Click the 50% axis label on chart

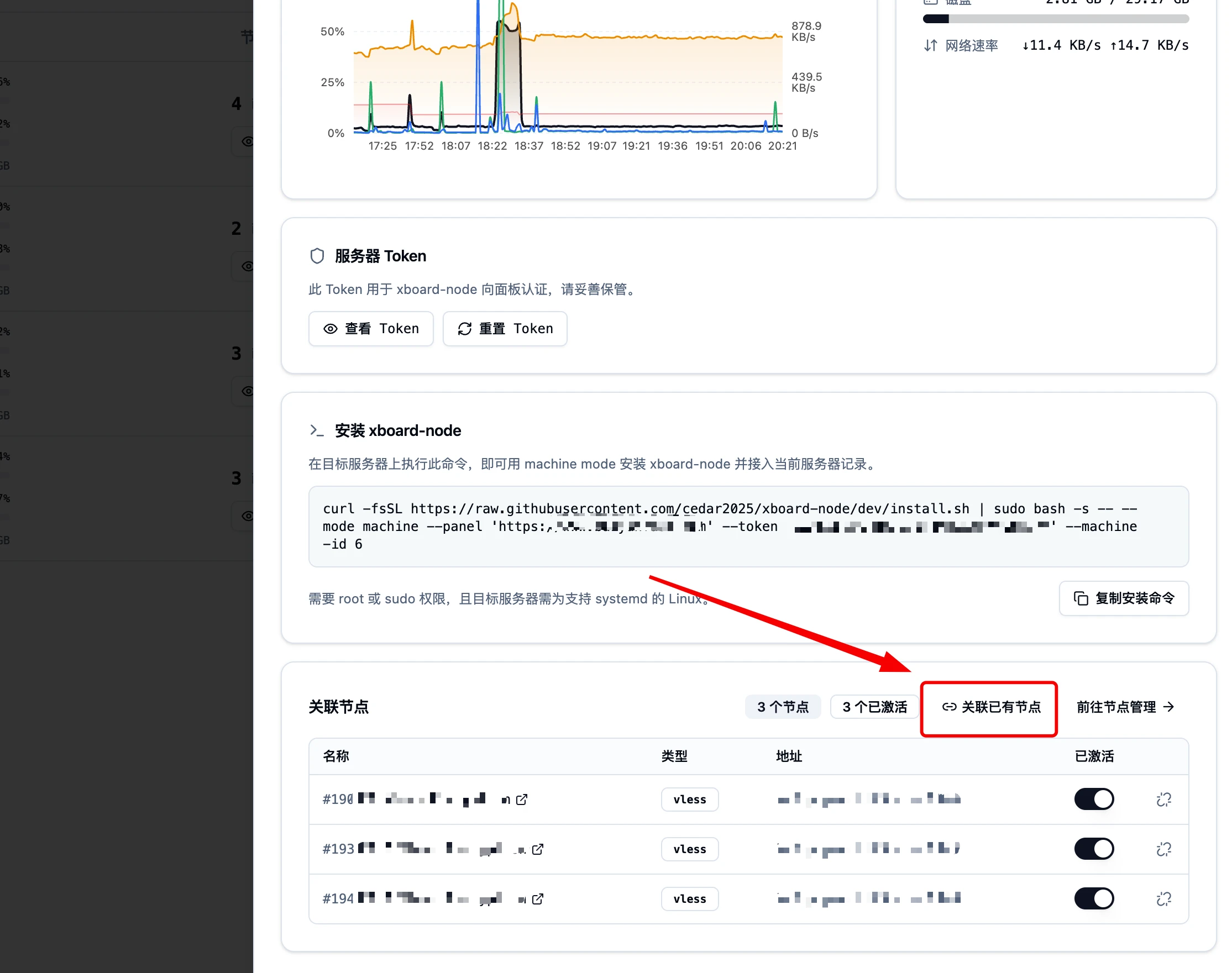[332, 31]
